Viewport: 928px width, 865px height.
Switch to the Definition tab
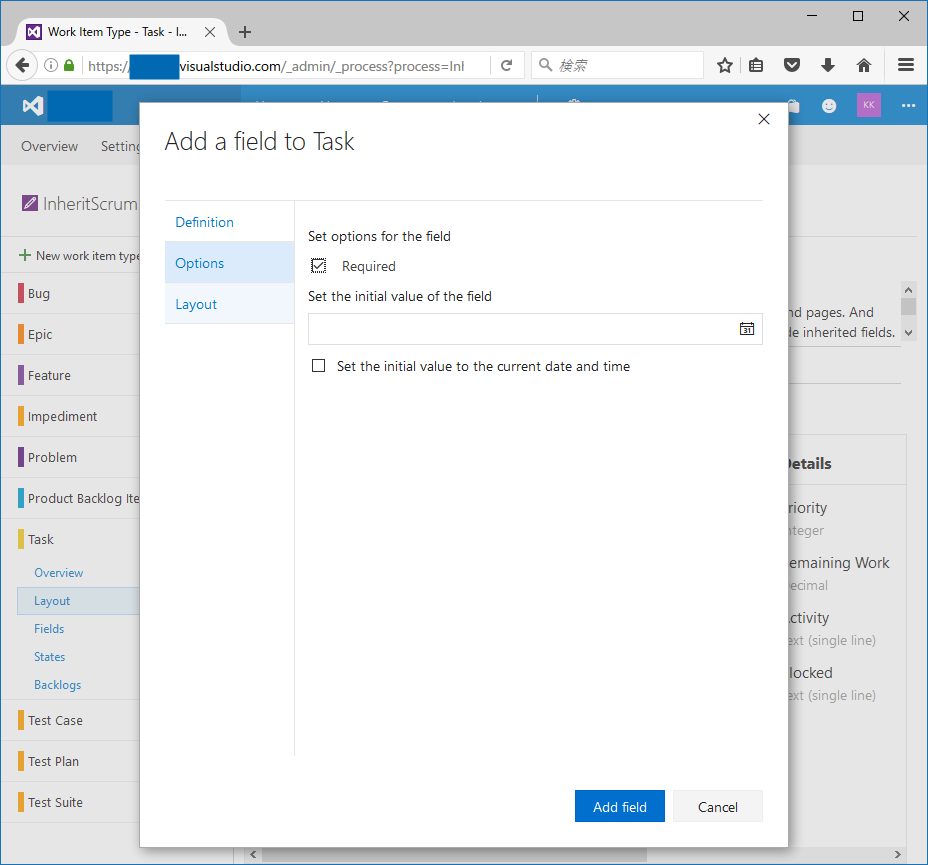[x=204, y=222]
